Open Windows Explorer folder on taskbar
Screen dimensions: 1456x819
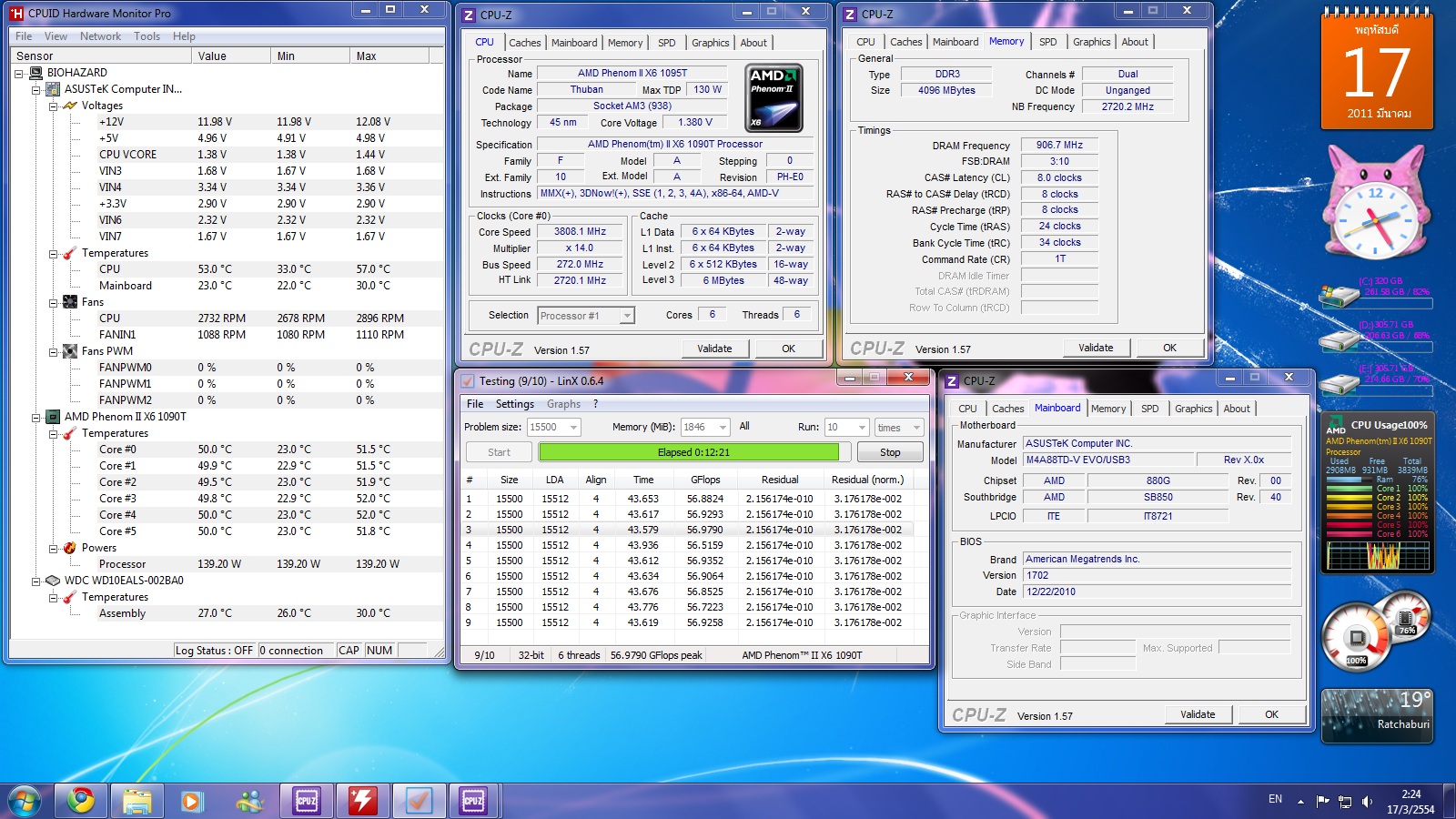click(137, 801)
